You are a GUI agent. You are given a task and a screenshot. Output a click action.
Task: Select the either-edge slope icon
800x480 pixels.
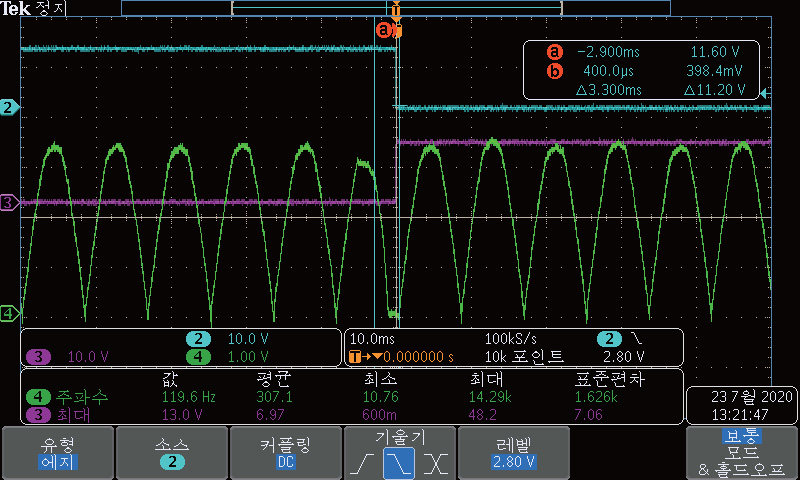coord(434,462)
